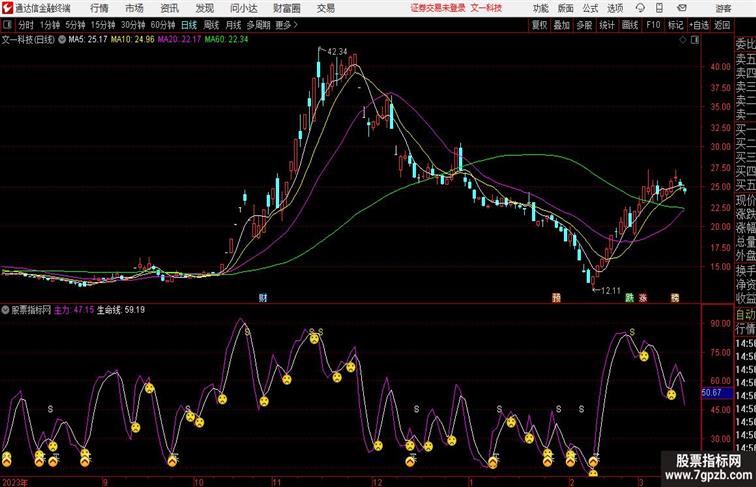Click the 2023年 date axis label
This screenshot has height=487, width=756.
tap(15, 482)
